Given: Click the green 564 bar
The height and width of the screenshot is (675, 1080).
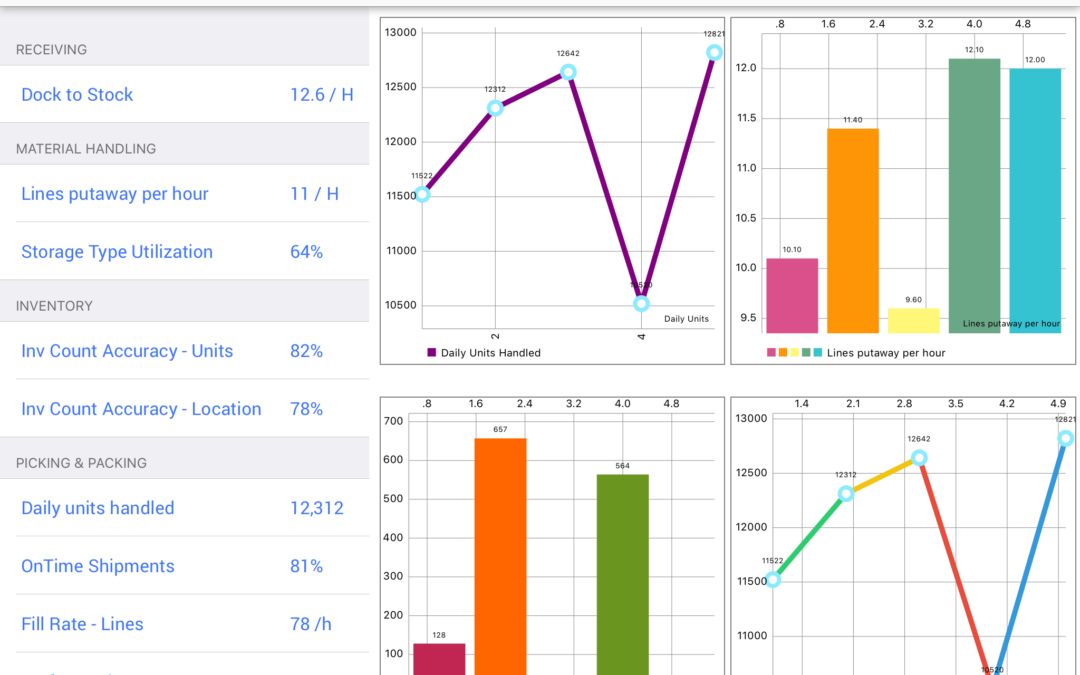Looking at the screenshot, I should click(622, 575).
